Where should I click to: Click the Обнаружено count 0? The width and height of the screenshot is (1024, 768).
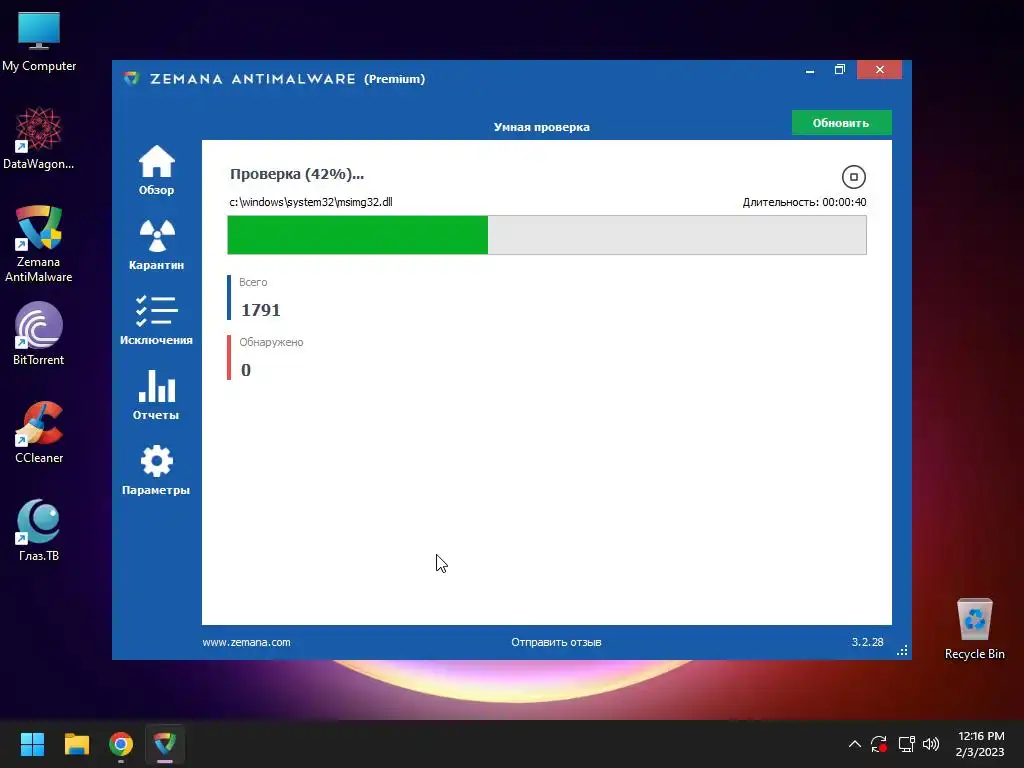[246, 370]
